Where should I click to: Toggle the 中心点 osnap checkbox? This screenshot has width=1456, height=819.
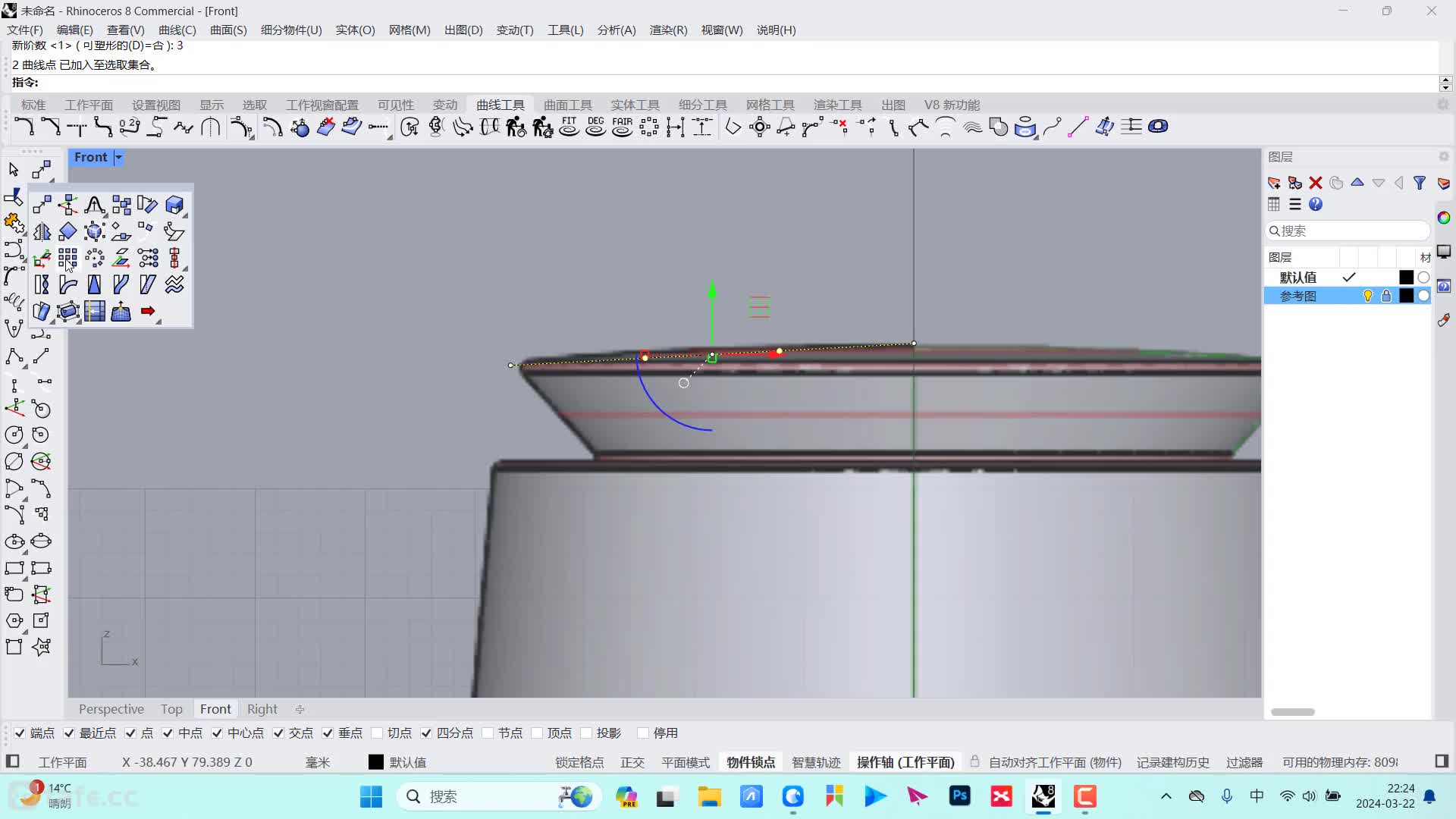click(217, 733)
